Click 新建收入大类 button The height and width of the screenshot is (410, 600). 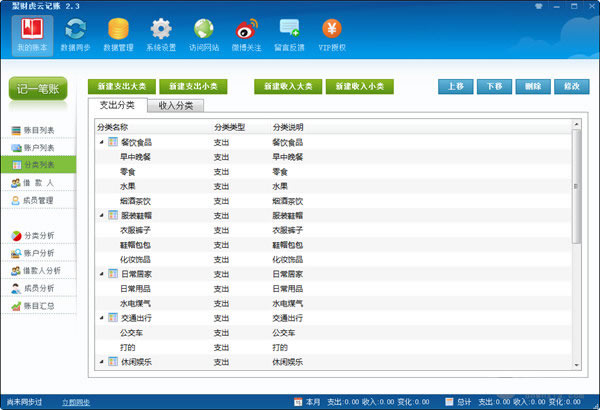[288, 87]
